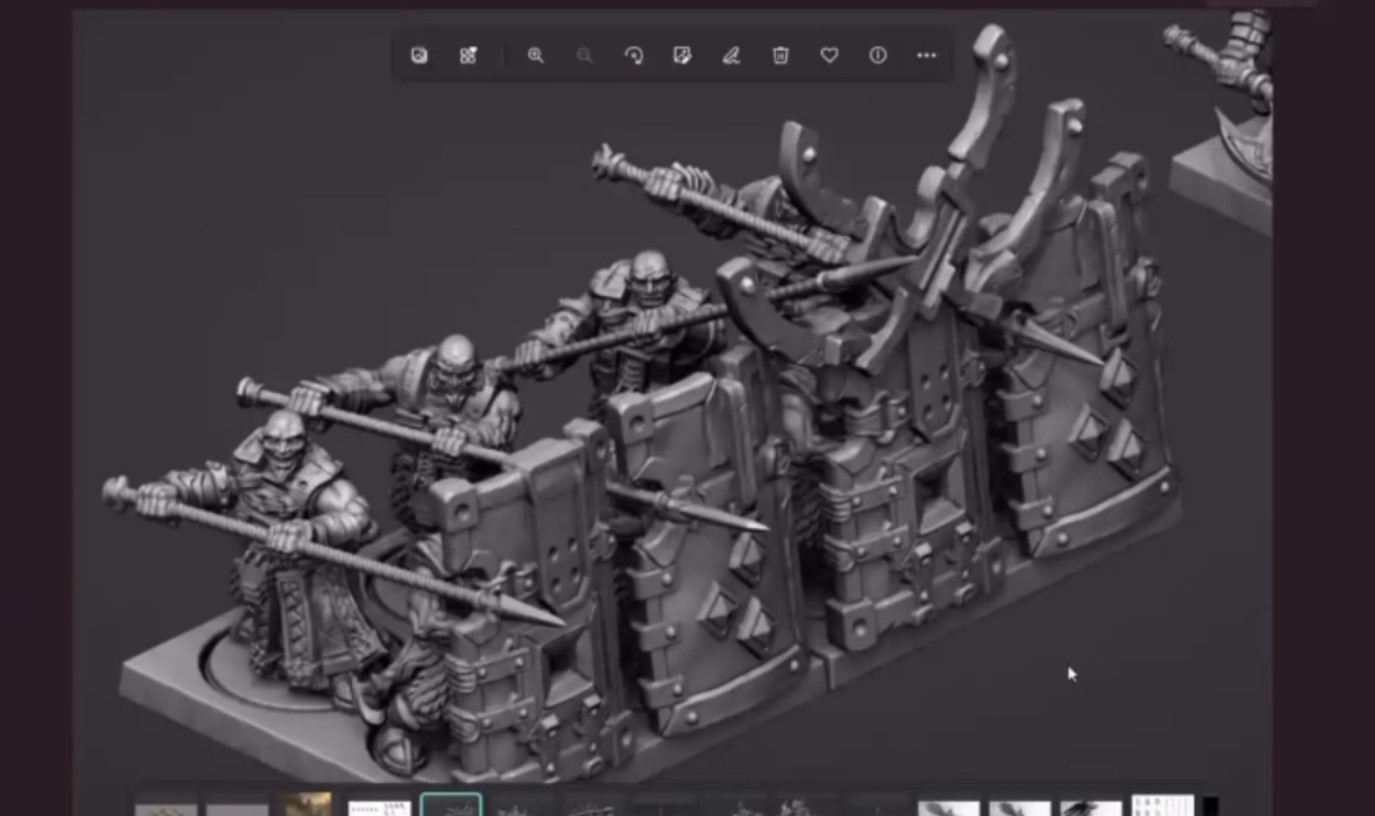The image size is (1375, 816).
Task: Open the second gray thumbnail in filmstrip
Action: (237, 807)
